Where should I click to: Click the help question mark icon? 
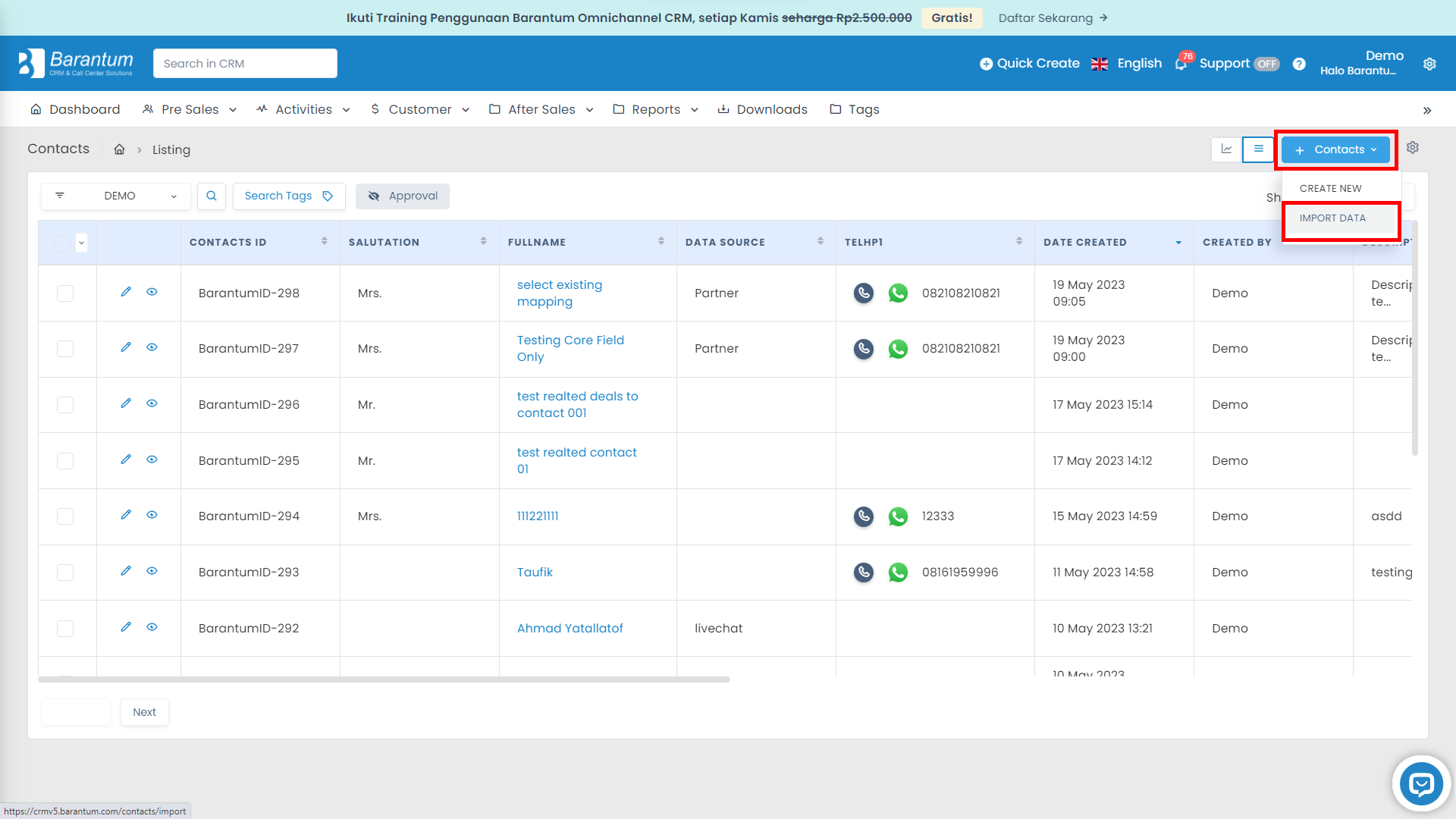coord(1299,64)
